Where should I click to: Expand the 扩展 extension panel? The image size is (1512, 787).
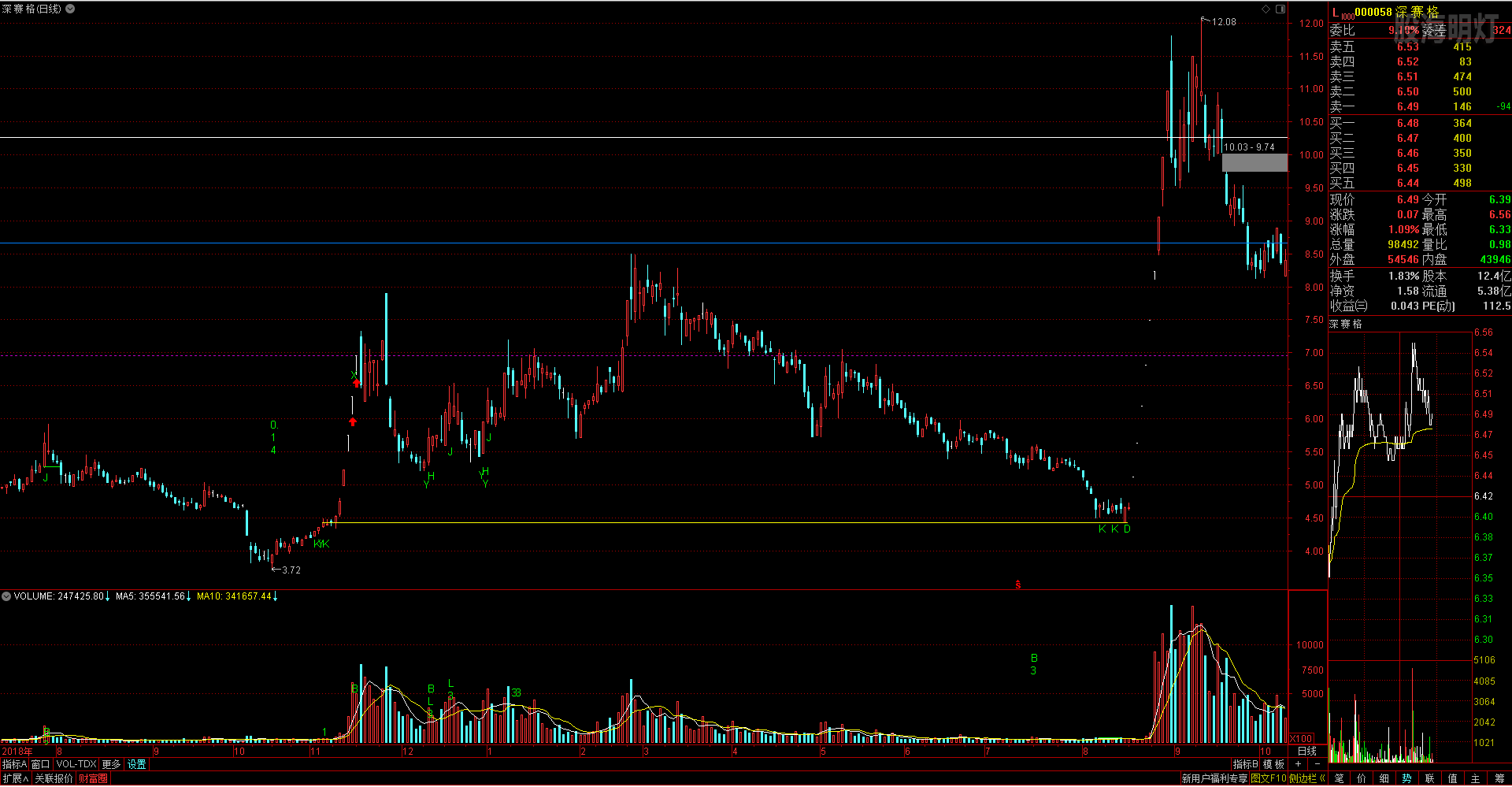coord(16,778)
